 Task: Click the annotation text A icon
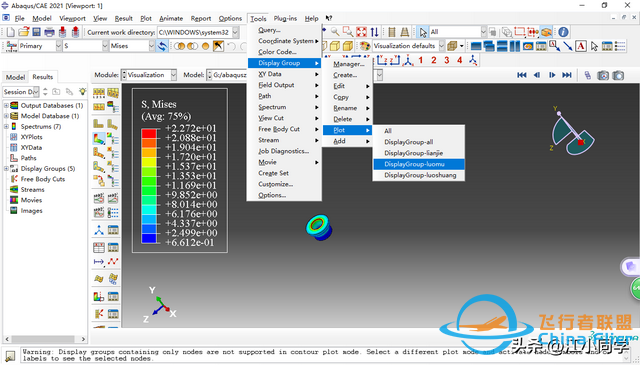(x=581, y=46)
